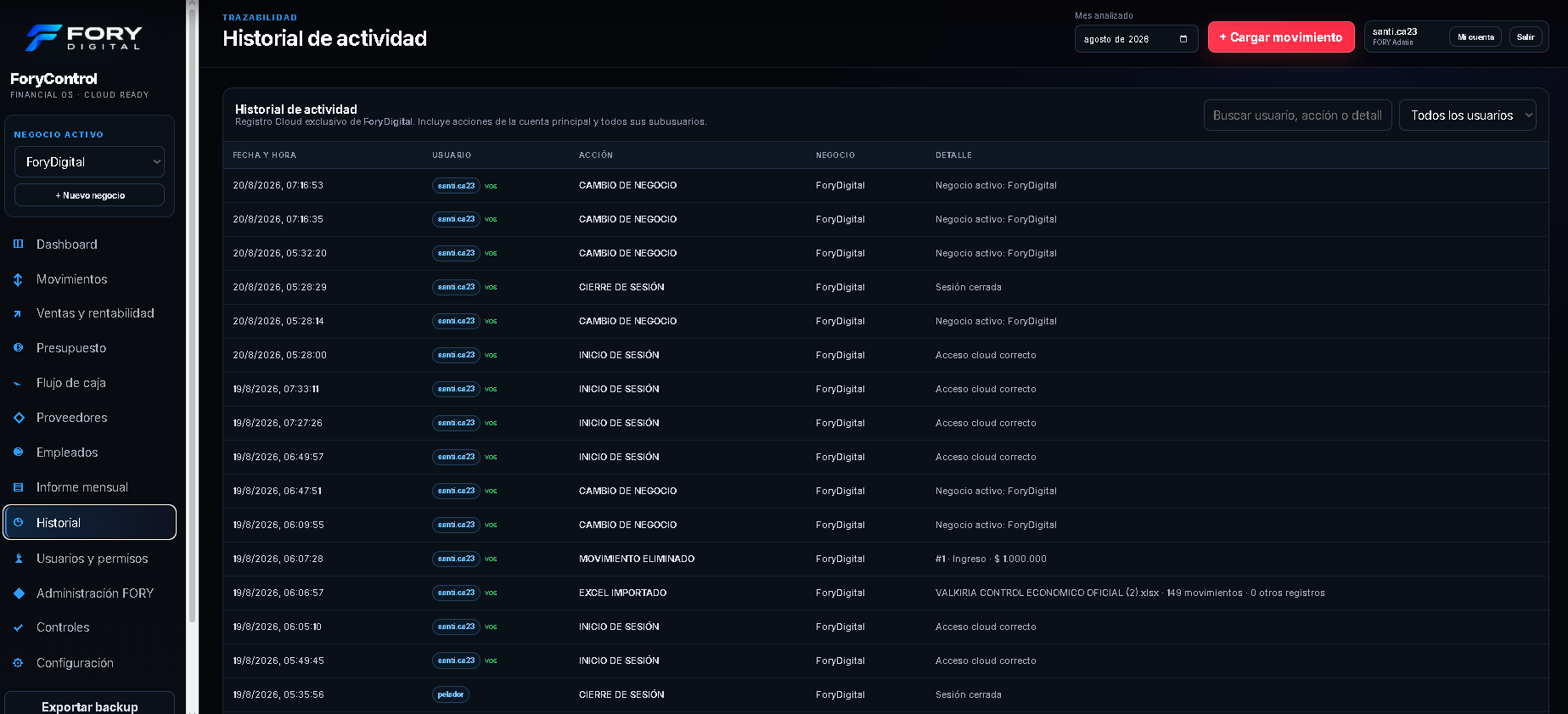Click the Cargar movimiento button

[x=1281, y=37]
